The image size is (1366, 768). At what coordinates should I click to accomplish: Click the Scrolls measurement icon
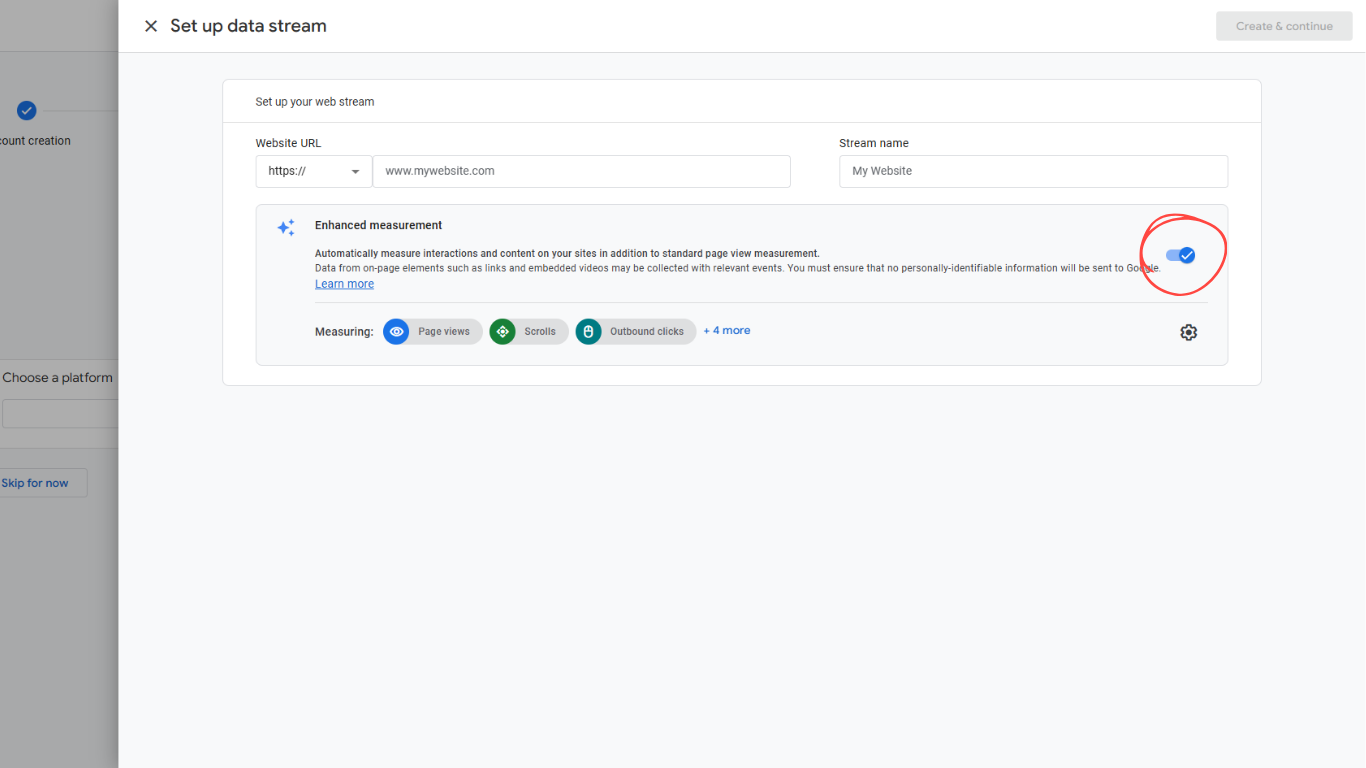[502, 331]
